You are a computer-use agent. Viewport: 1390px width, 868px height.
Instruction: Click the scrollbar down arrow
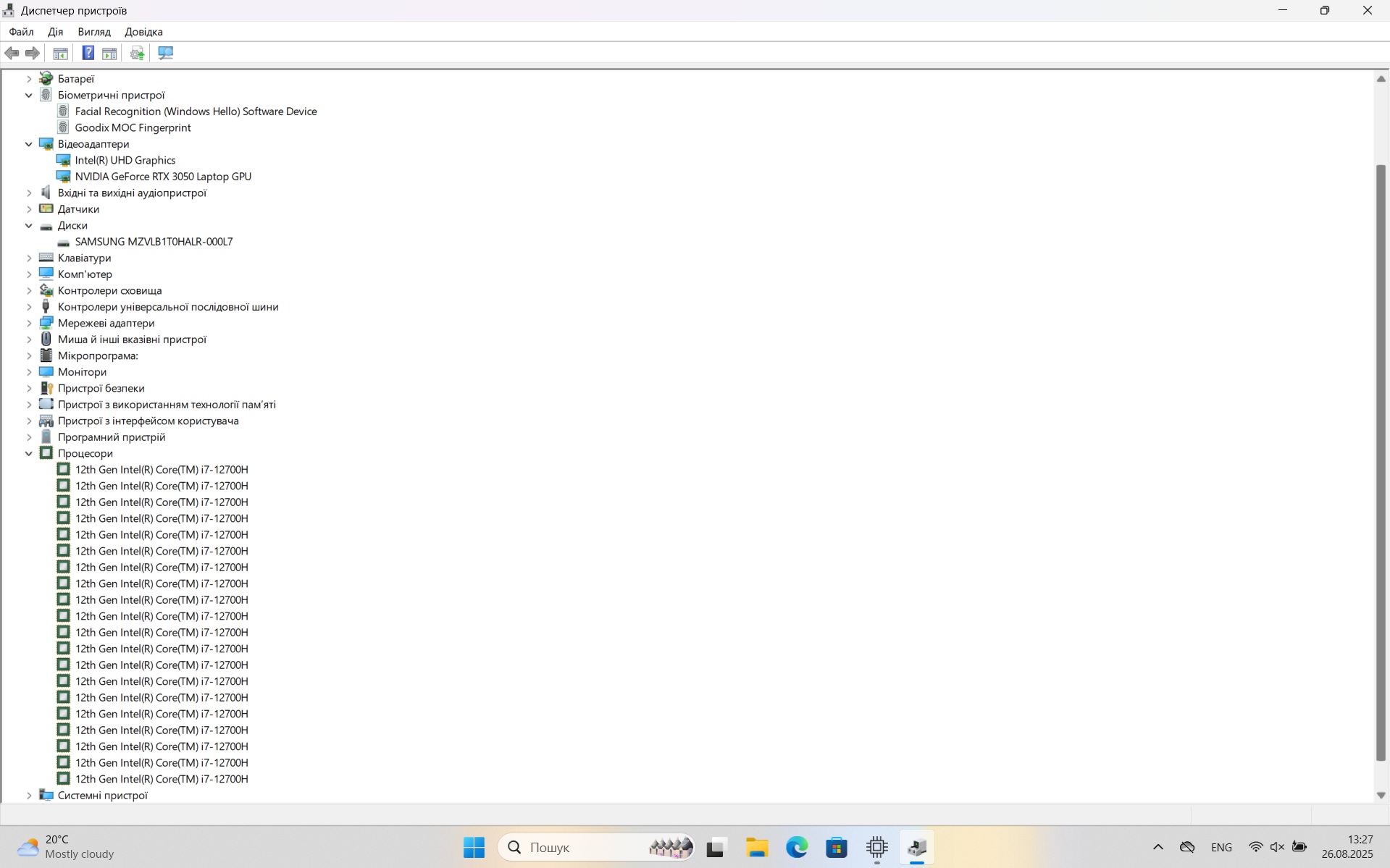(1381, 795)
